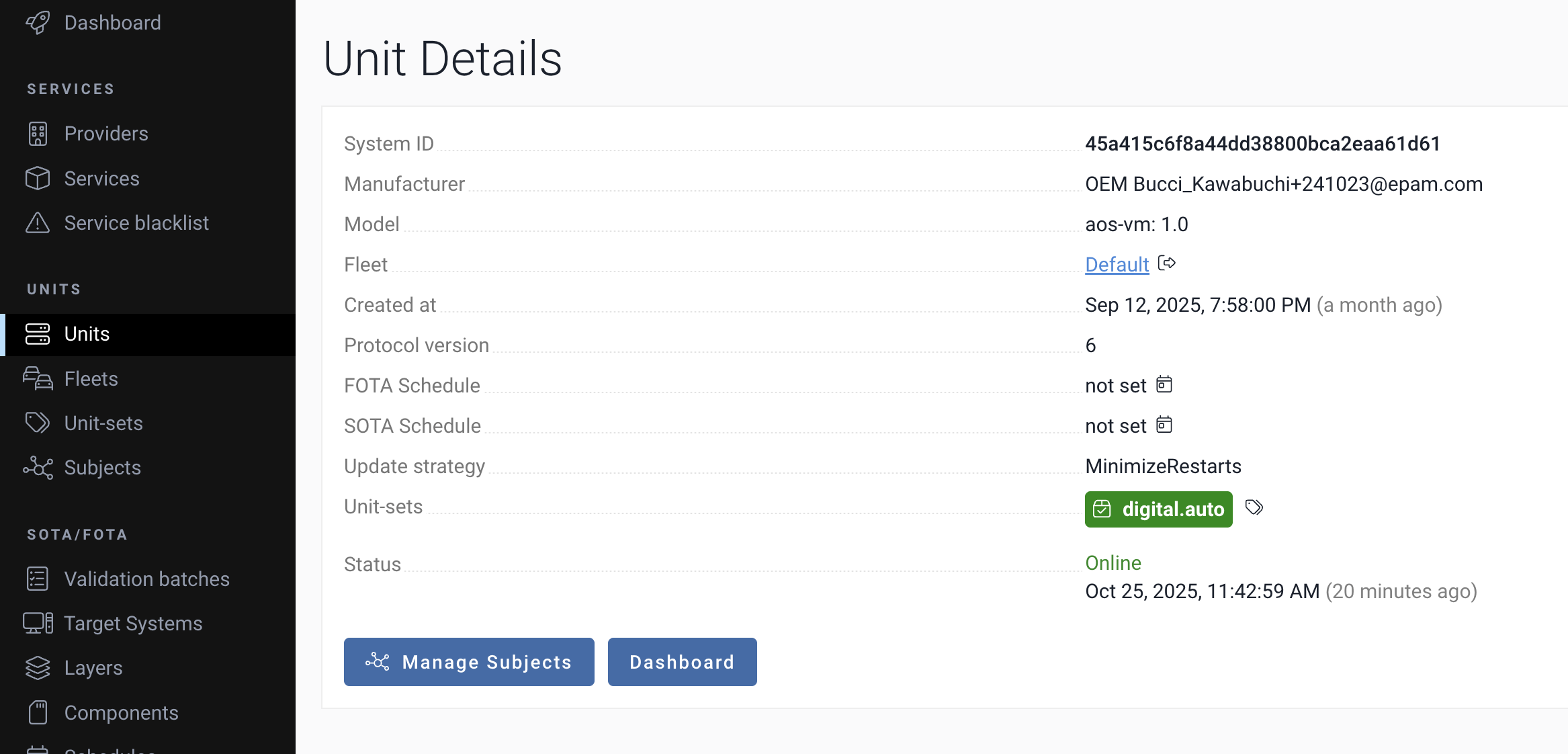Click the Layers stack icon in sidebar
Viewport: 1568px width, 754px height.
(38, 668)
